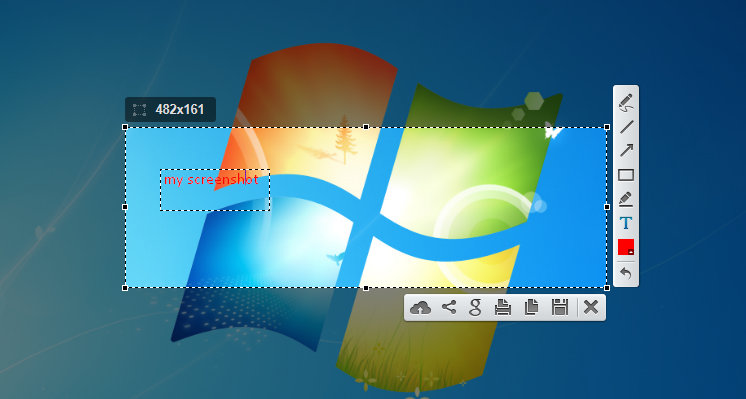
Task: Click the right-middle selection resize handle
Action: tap(607, 207)
